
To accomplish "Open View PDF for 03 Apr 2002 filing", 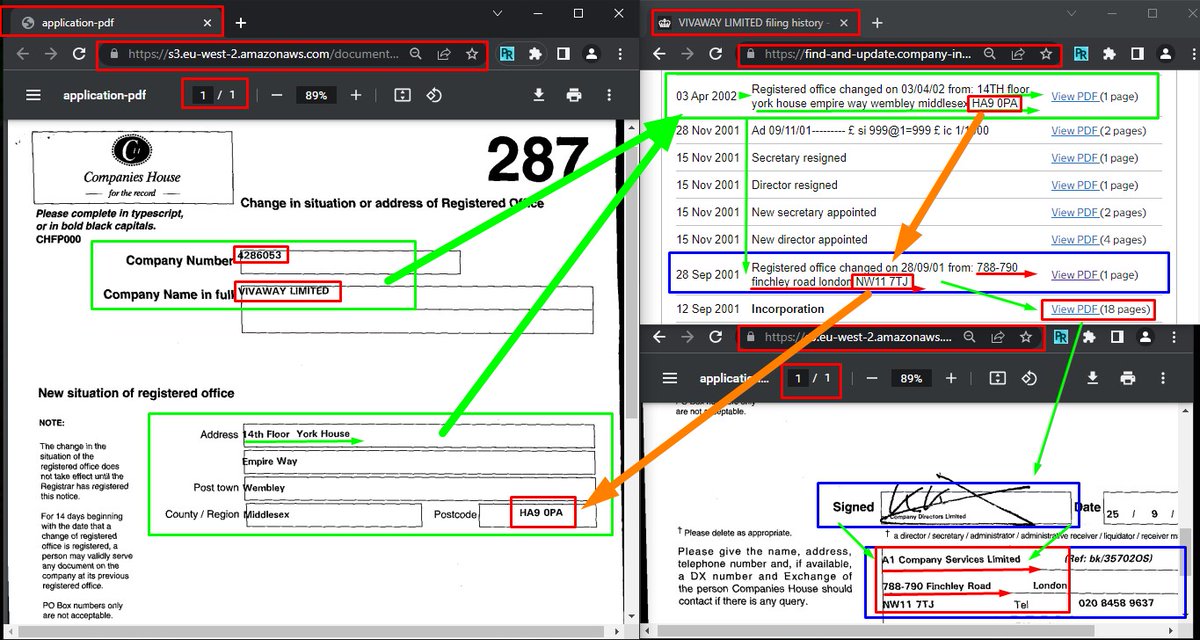I will point(1075,96).
